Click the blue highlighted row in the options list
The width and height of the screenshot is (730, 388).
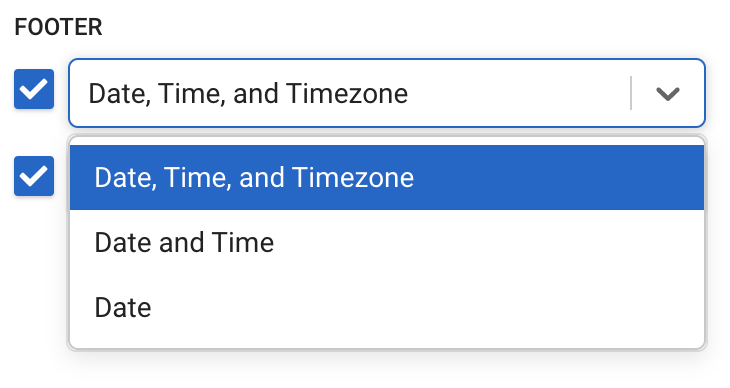pyautogui.click(x=387, y=177)
